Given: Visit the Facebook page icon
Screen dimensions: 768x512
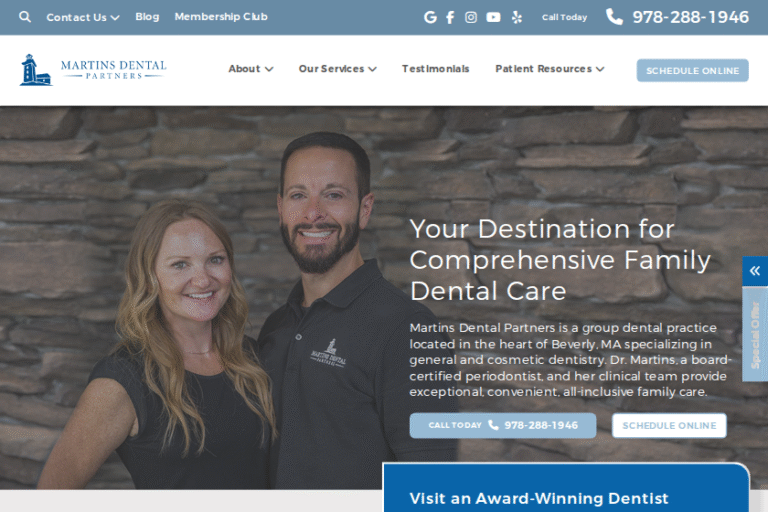Looking at the screenshot, I should pos(450,17).
